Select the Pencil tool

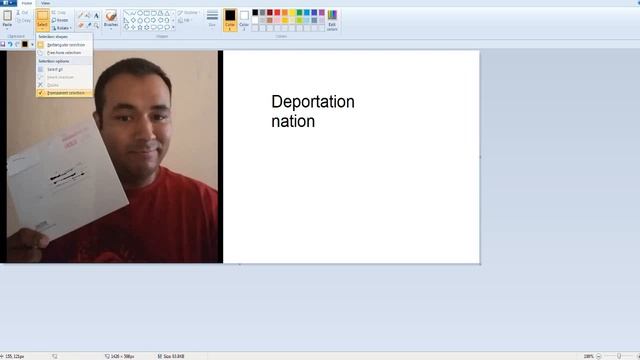point(80,16)
